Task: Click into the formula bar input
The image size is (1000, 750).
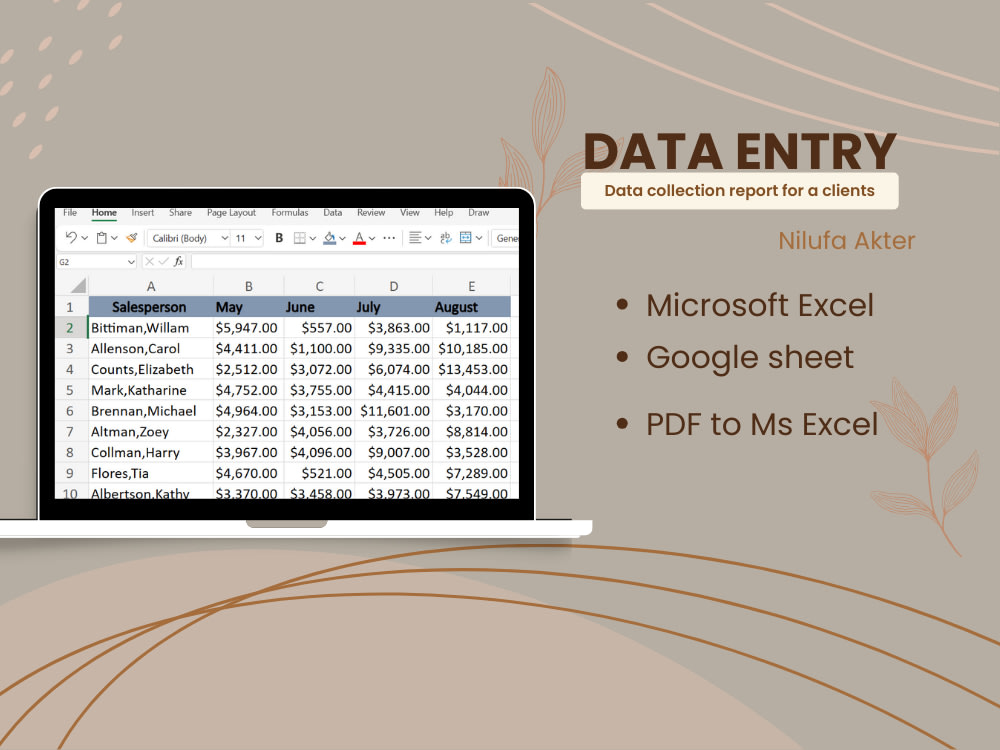Action: tap(355, 261)
